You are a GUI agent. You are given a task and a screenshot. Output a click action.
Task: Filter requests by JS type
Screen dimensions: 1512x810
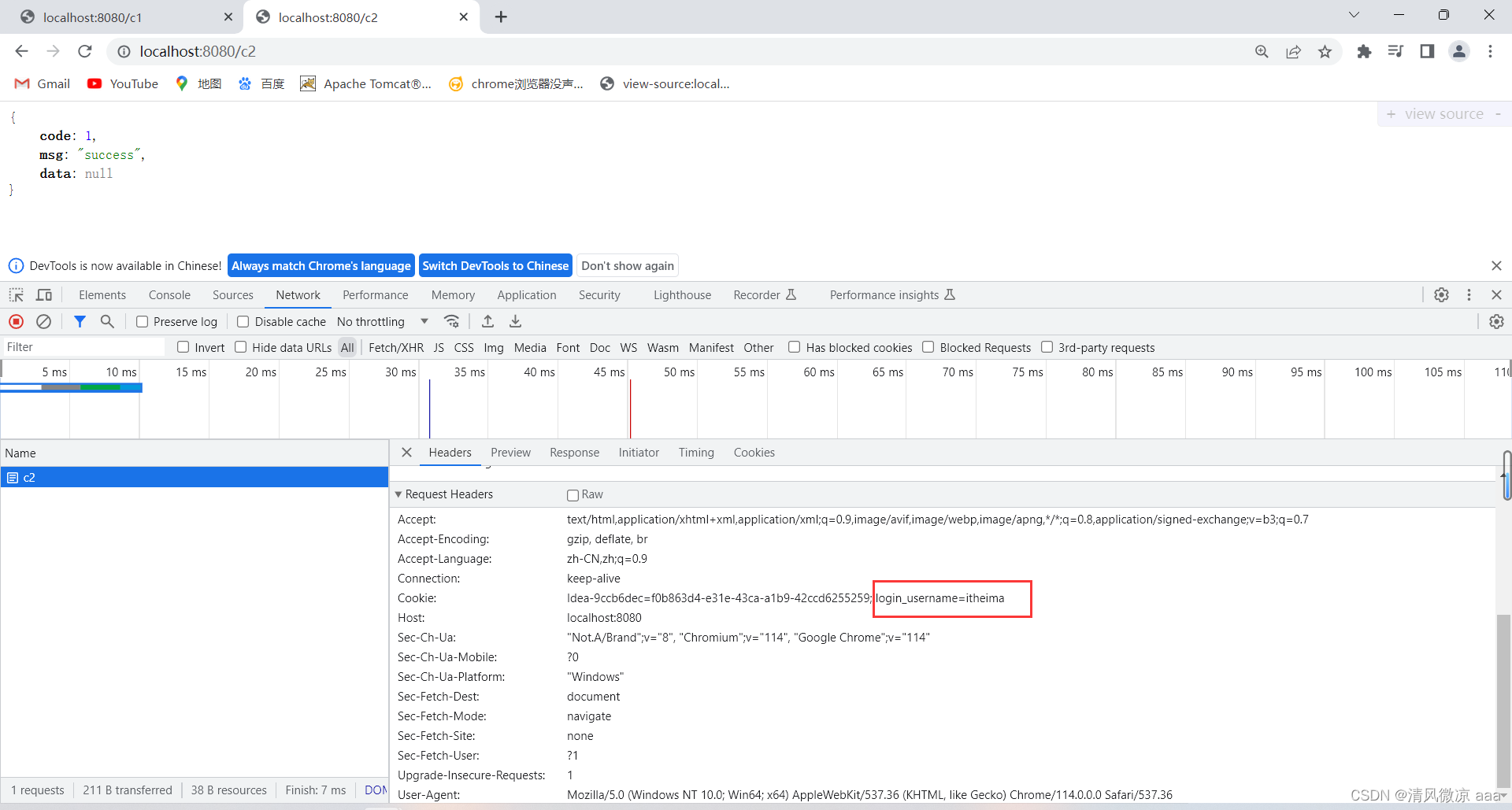(x=439, y=347)
